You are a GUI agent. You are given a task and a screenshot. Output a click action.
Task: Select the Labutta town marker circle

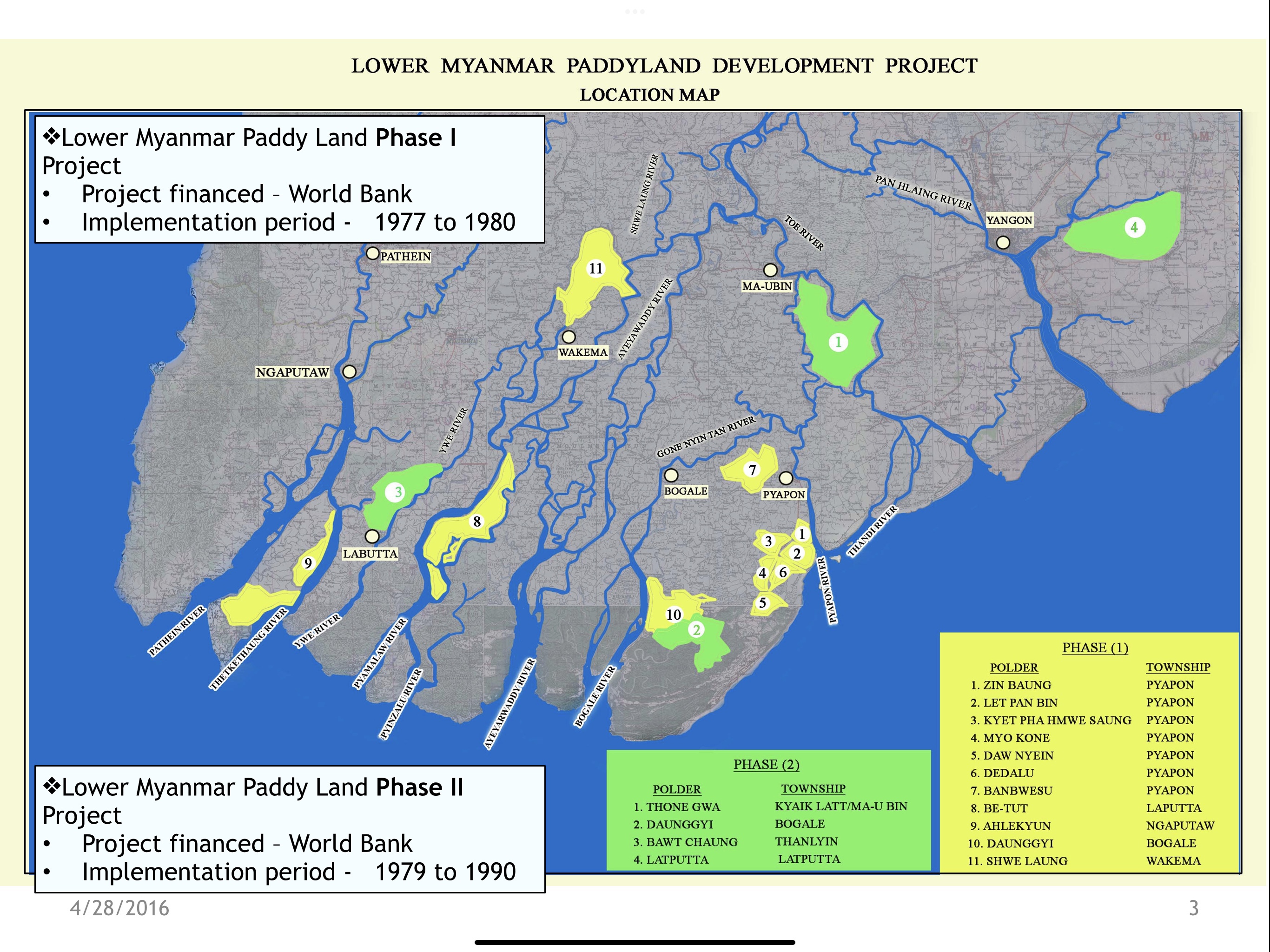(x=372, y=536)
